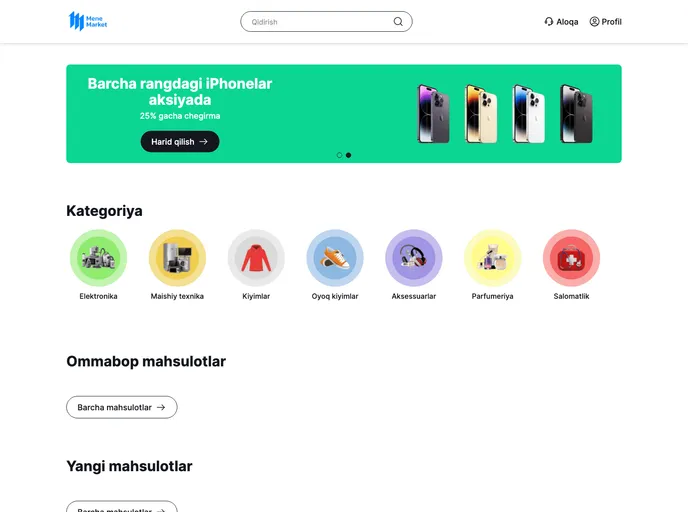688x512 pixels.
Task: Click the purple iPhone in the banner
Action: click(x=433, y=114)
